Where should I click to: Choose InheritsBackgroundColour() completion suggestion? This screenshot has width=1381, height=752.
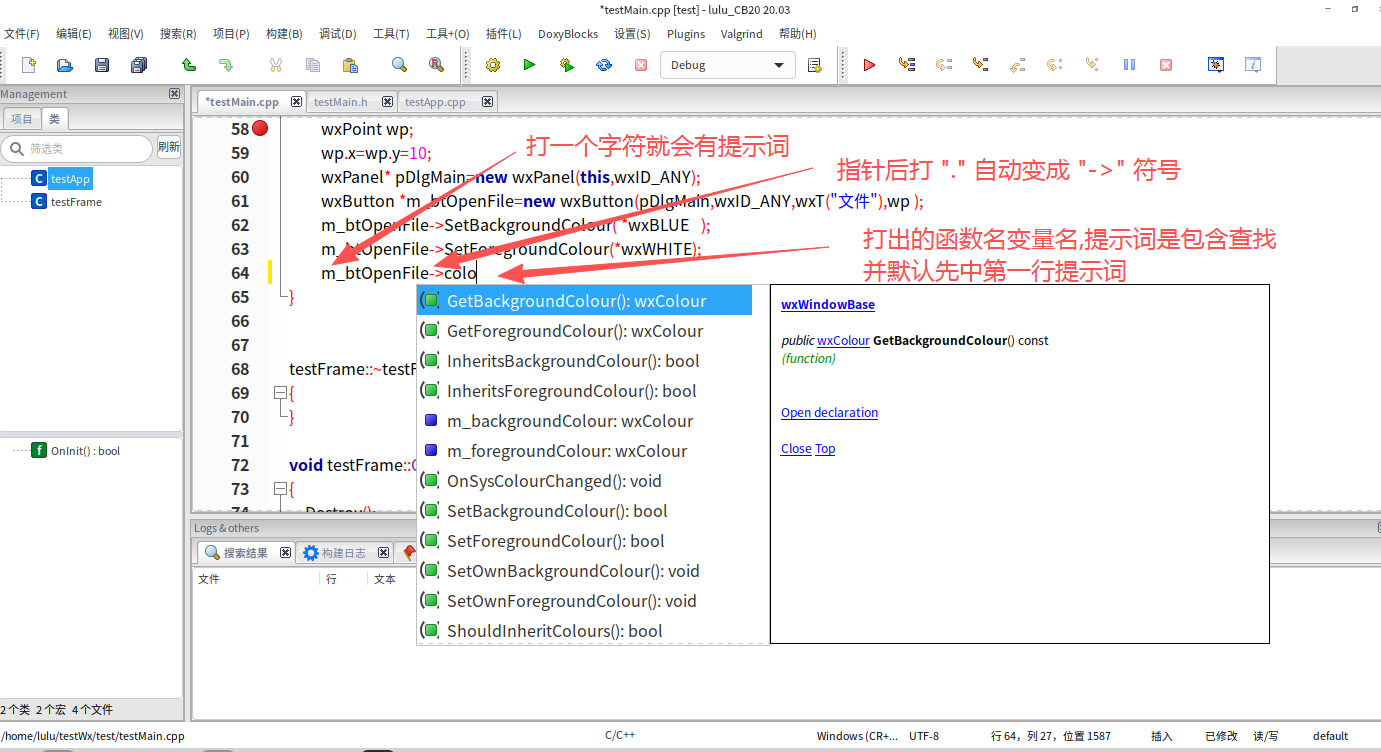(584, 361)
